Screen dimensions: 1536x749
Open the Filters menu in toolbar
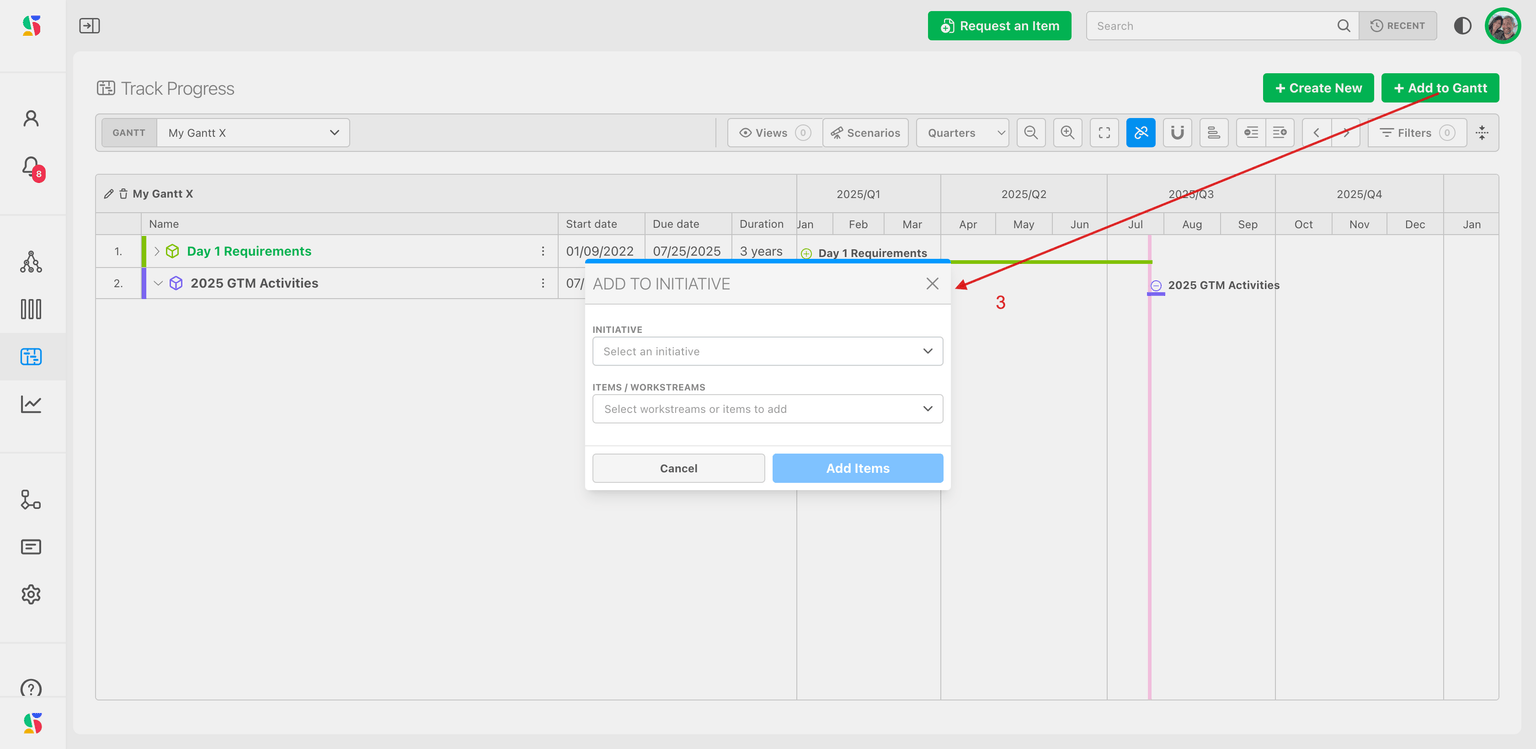(1416, 133)
